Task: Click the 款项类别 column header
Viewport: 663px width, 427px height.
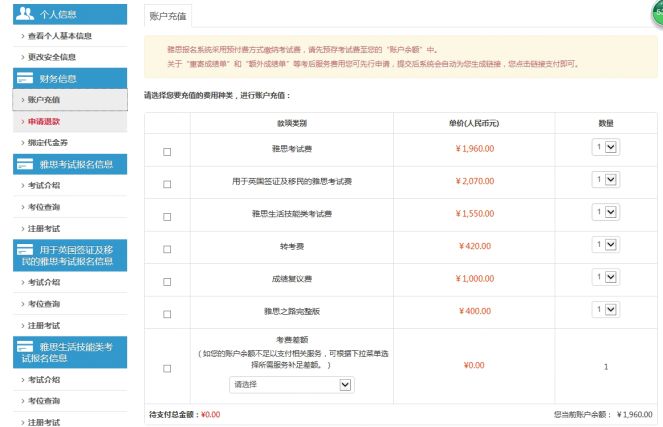Action: click(292, 123)
